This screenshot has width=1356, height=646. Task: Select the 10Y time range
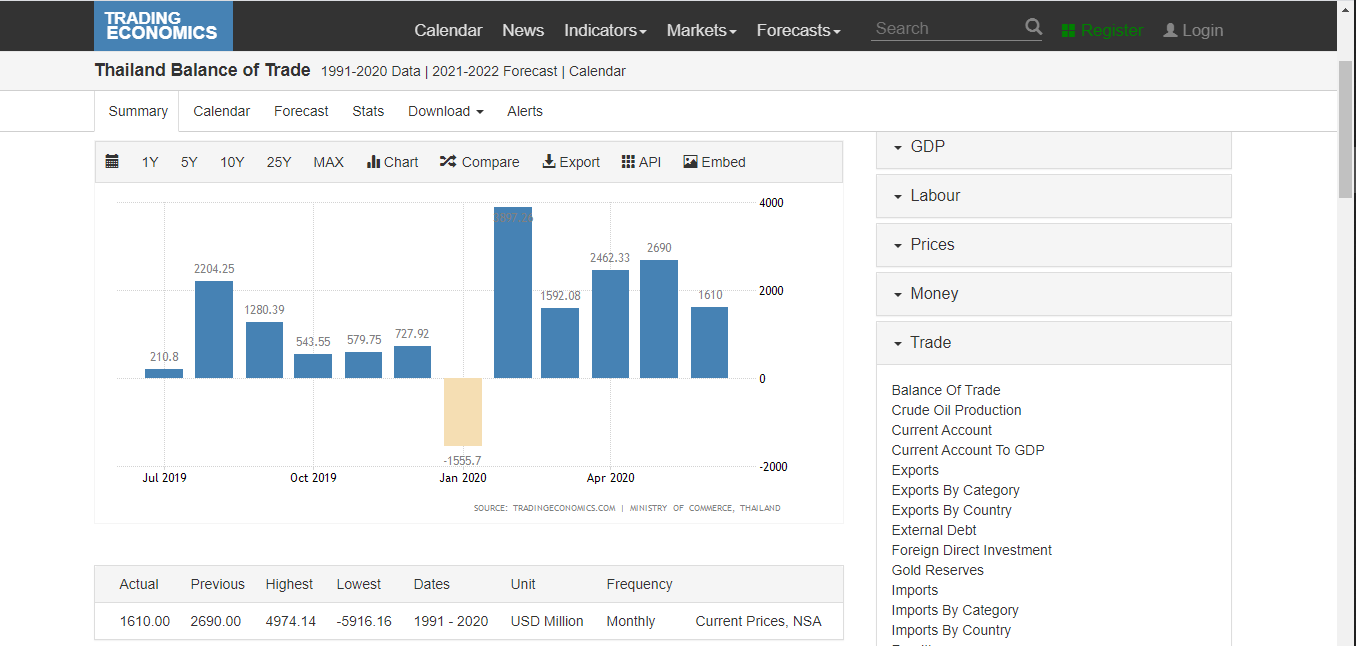pos(232,162)
